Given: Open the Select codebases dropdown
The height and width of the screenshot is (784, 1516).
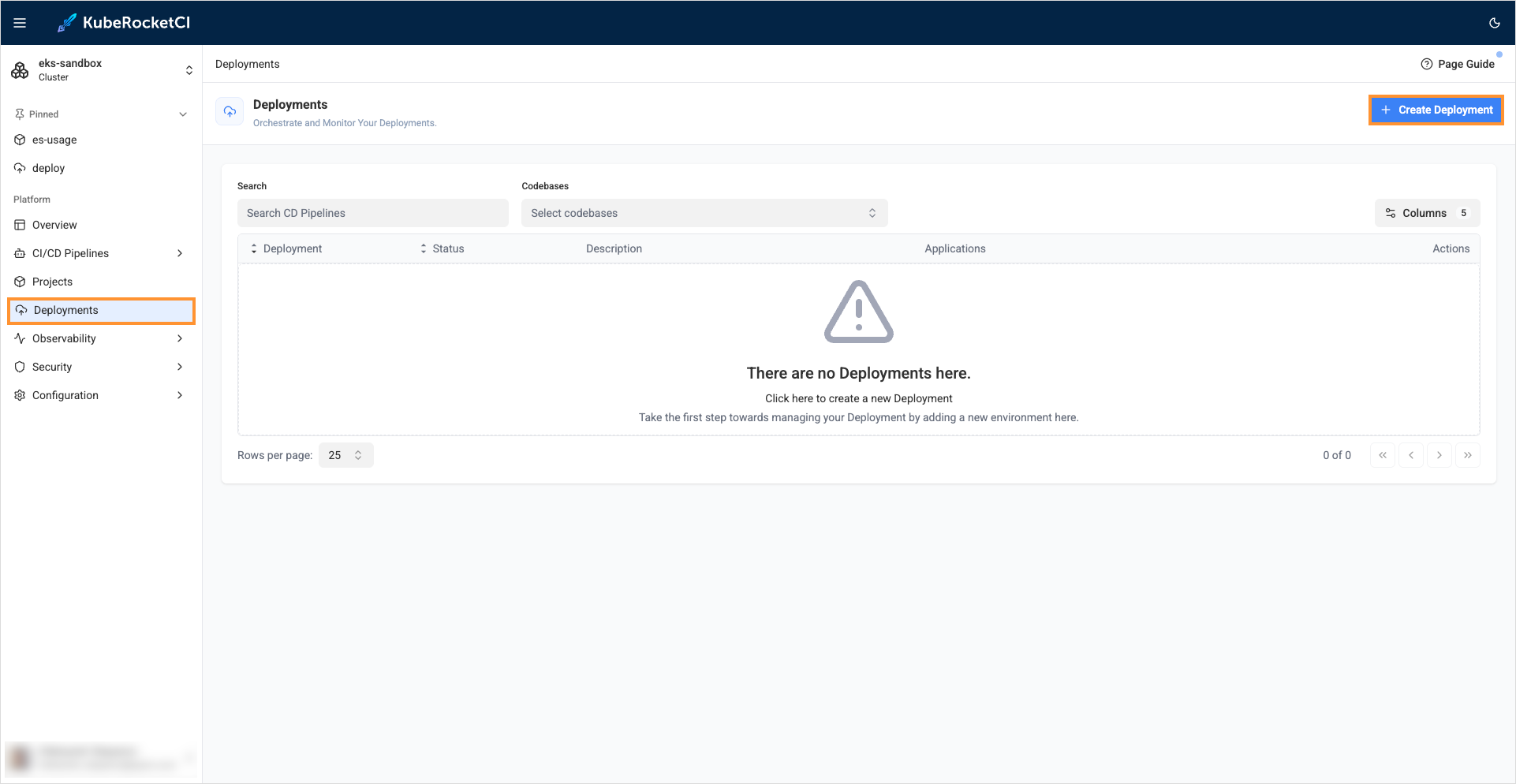Looking at the screenshot, I should [704, 213].
